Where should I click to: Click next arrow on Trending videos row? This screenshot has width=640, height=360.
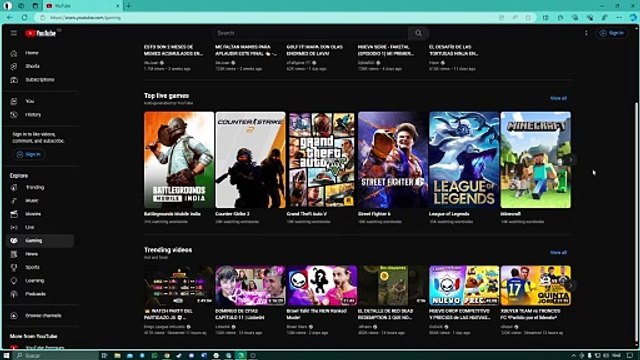[x=571, y=286]
